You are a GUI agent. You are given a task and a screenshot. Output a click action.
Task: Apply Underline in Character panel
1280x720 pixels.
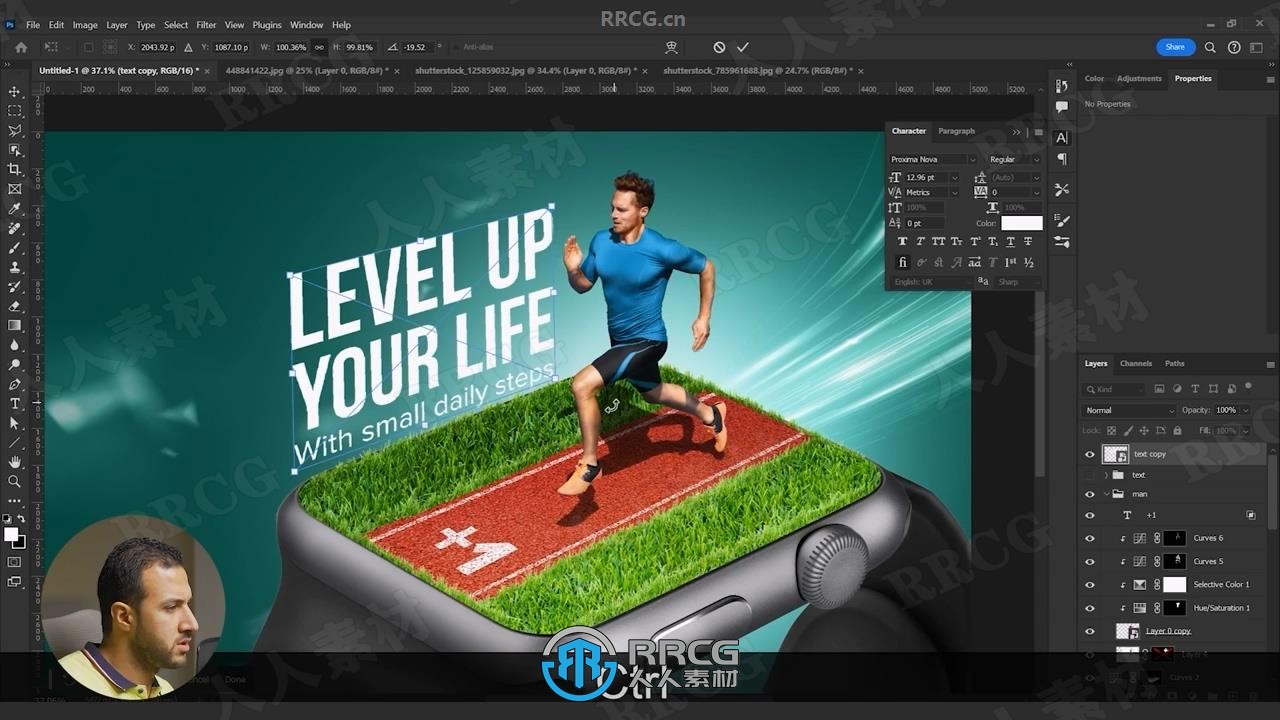tap(1010, 241)
